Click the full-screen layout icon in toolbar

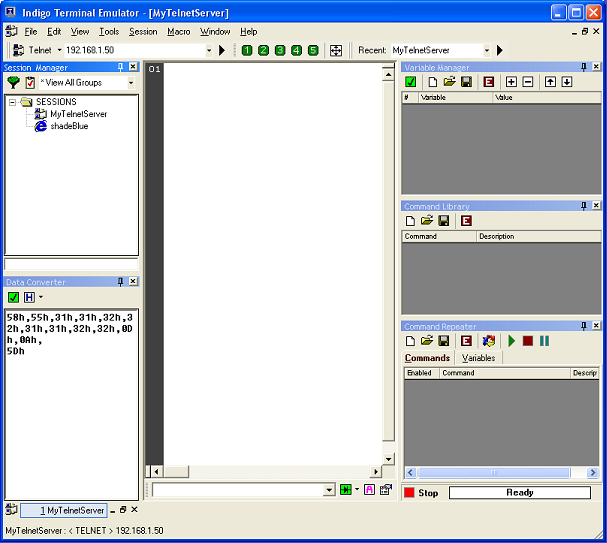coord(336,50)
